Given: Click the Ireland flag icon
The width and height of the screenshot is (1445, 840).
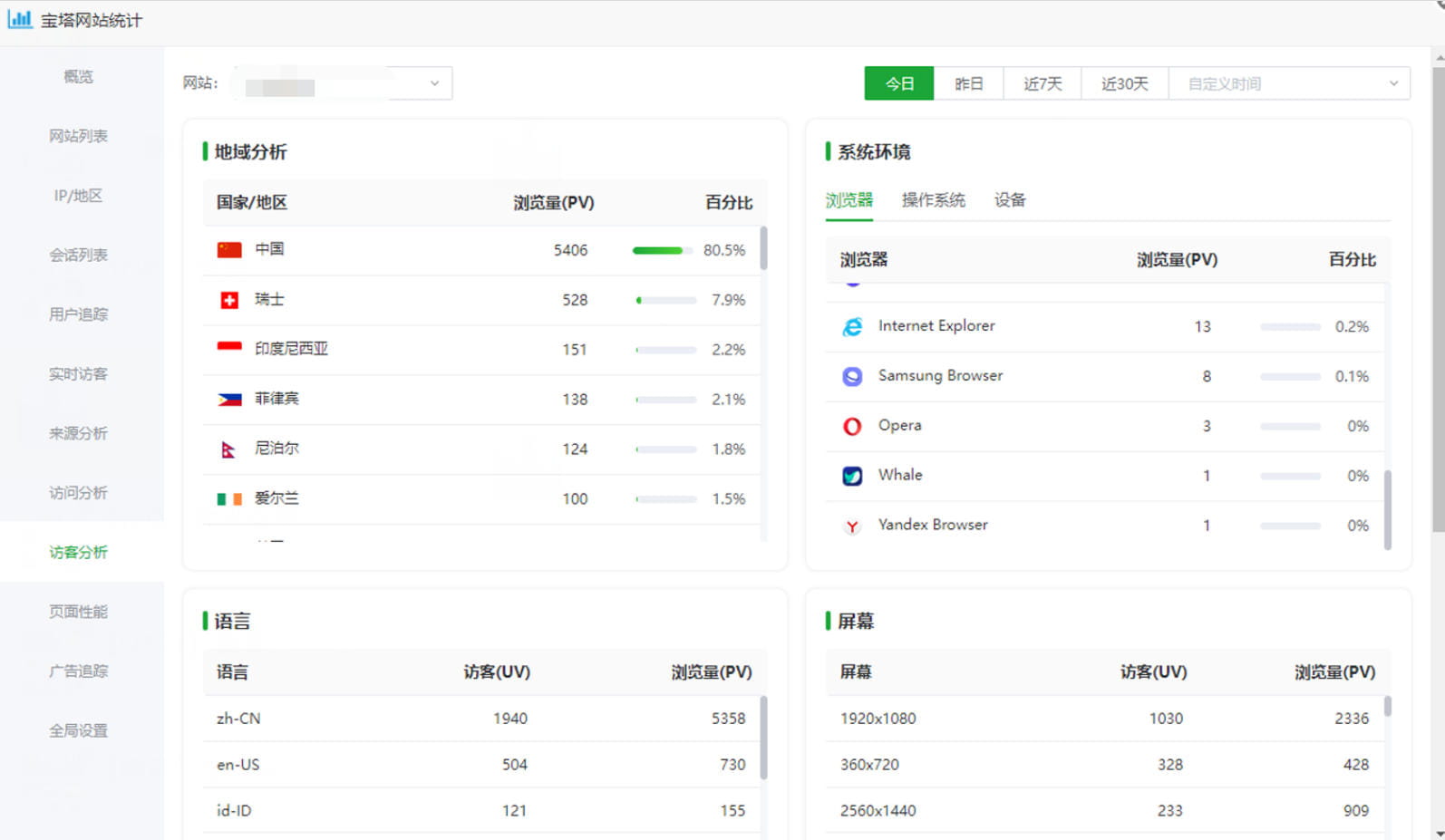Looking at the screenshot, I should coord(229,499).
